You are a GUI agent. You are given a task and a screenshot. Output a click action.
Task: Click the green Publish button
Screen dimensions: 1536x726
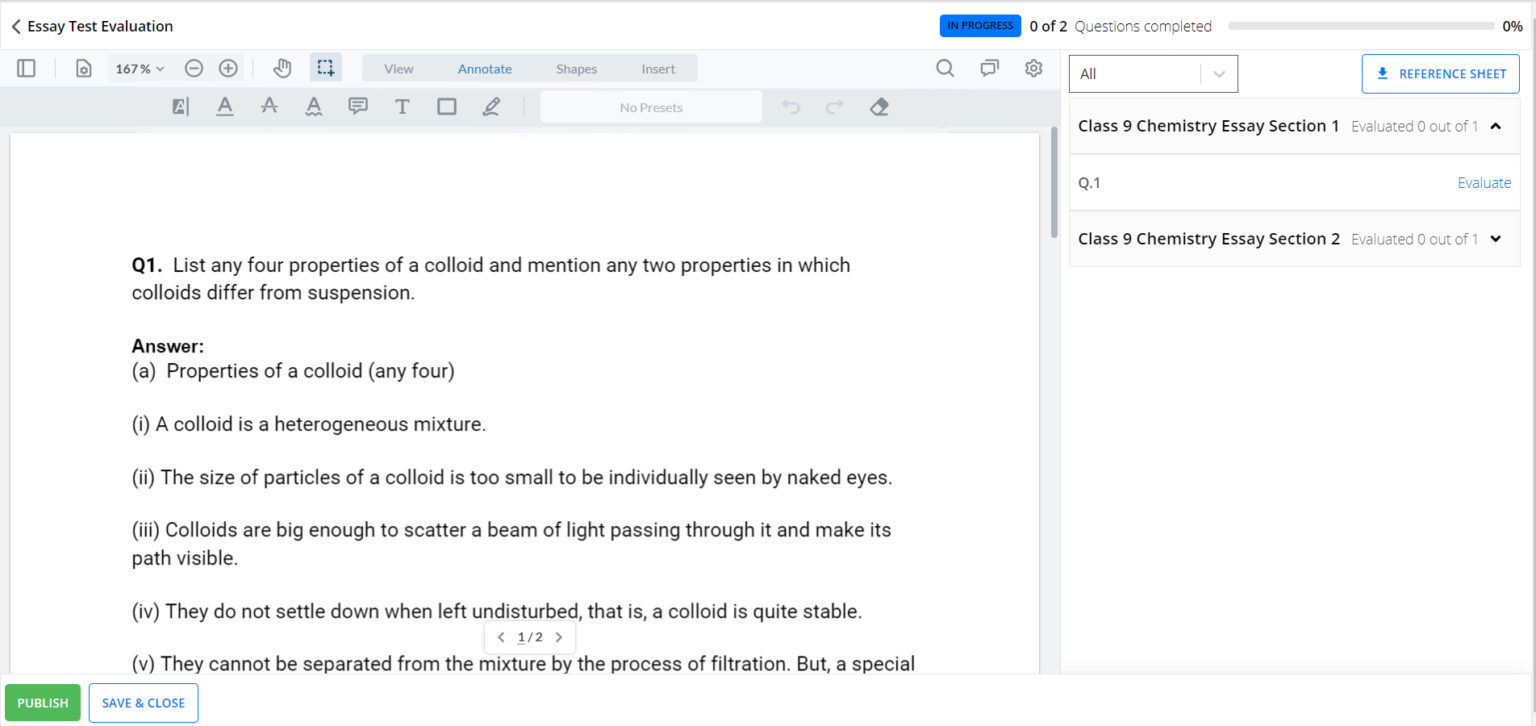(x=43, y=703)
